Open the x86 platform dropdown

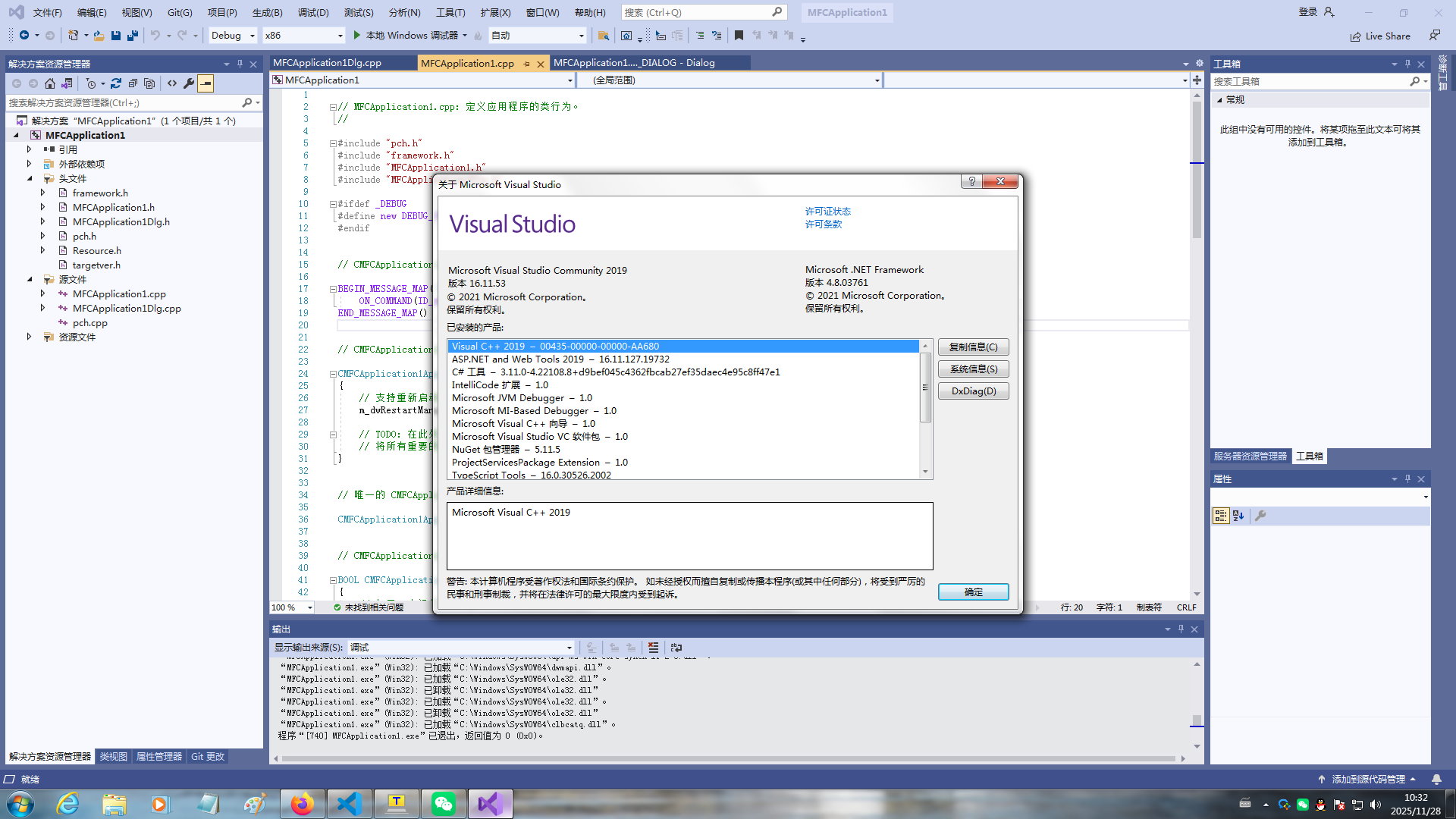coord(339,36)
